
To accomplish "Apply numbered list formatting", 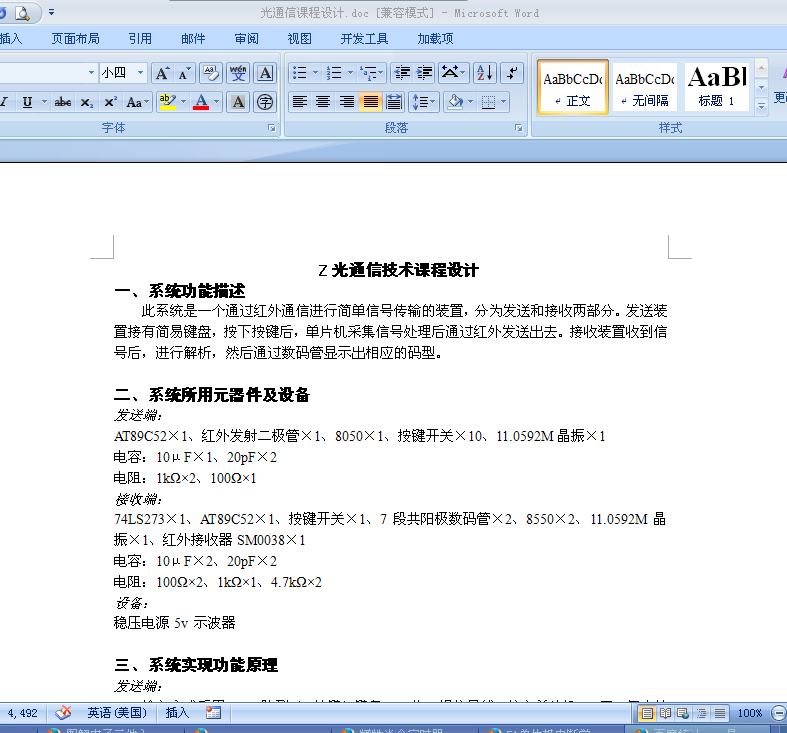I will pyautogui.click(x=334, y=73).
